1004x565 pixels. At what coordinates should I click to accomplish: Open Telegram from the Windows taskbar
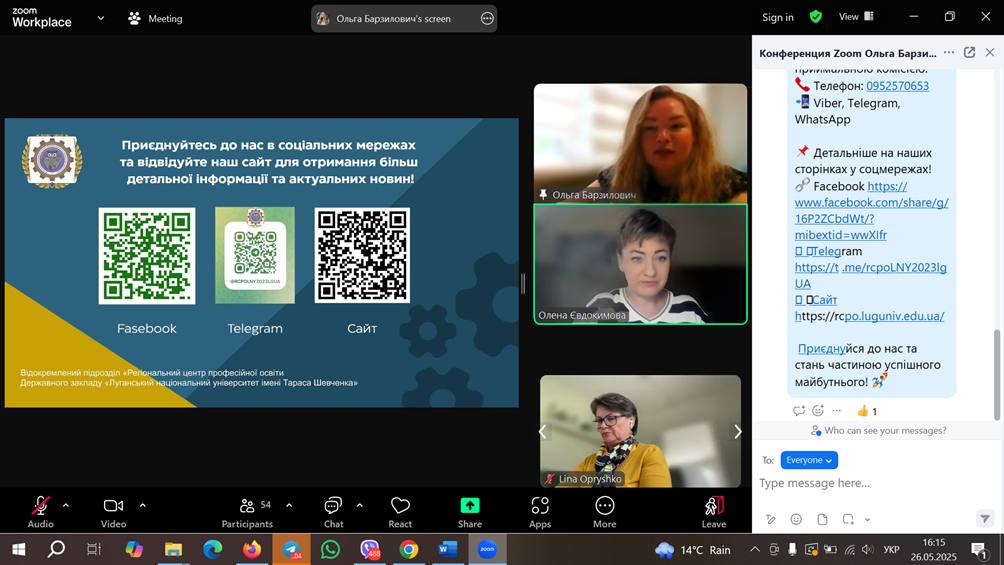point(291,549)
